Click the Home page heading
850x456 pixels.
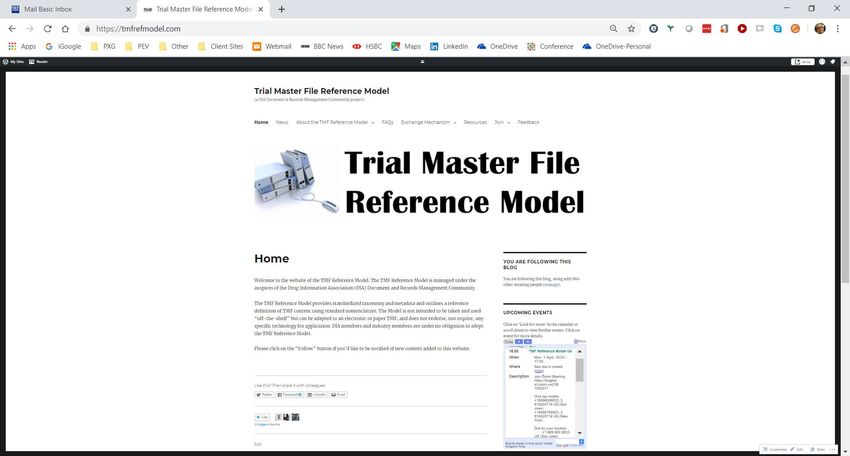coord(272,259)
